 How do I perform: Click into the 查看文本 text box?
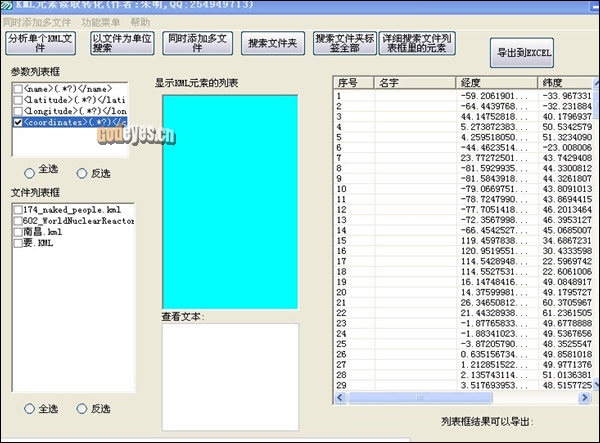(x=230, y=377)
